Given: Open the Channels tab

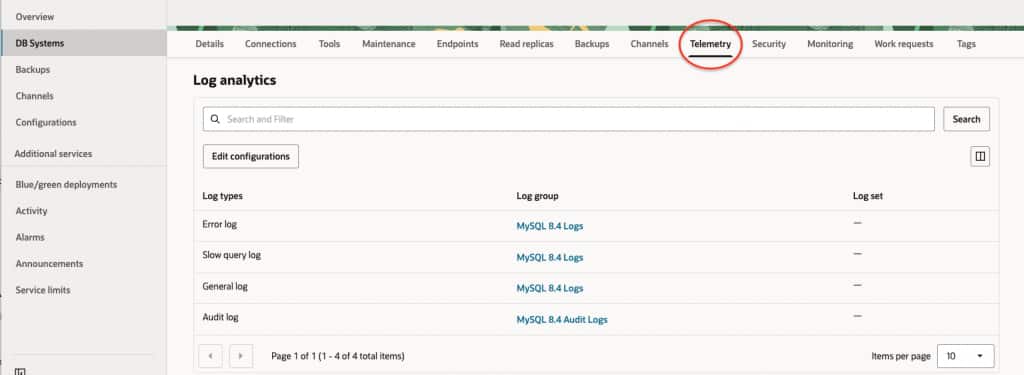Looking at the screenshot, I should (649, 44).
